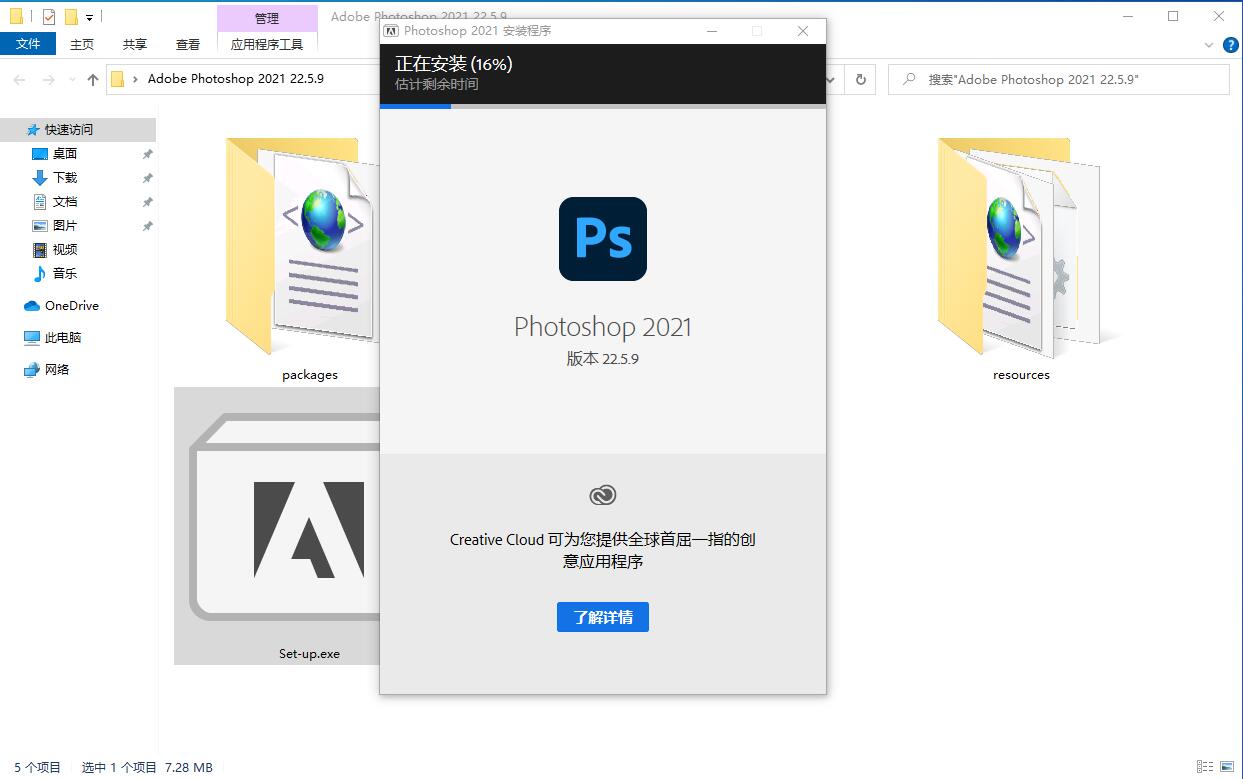Click the Photoshop 2021 Ps logo icon
The width and height of the screenshot is (1243, 779).
coord(602,239)
